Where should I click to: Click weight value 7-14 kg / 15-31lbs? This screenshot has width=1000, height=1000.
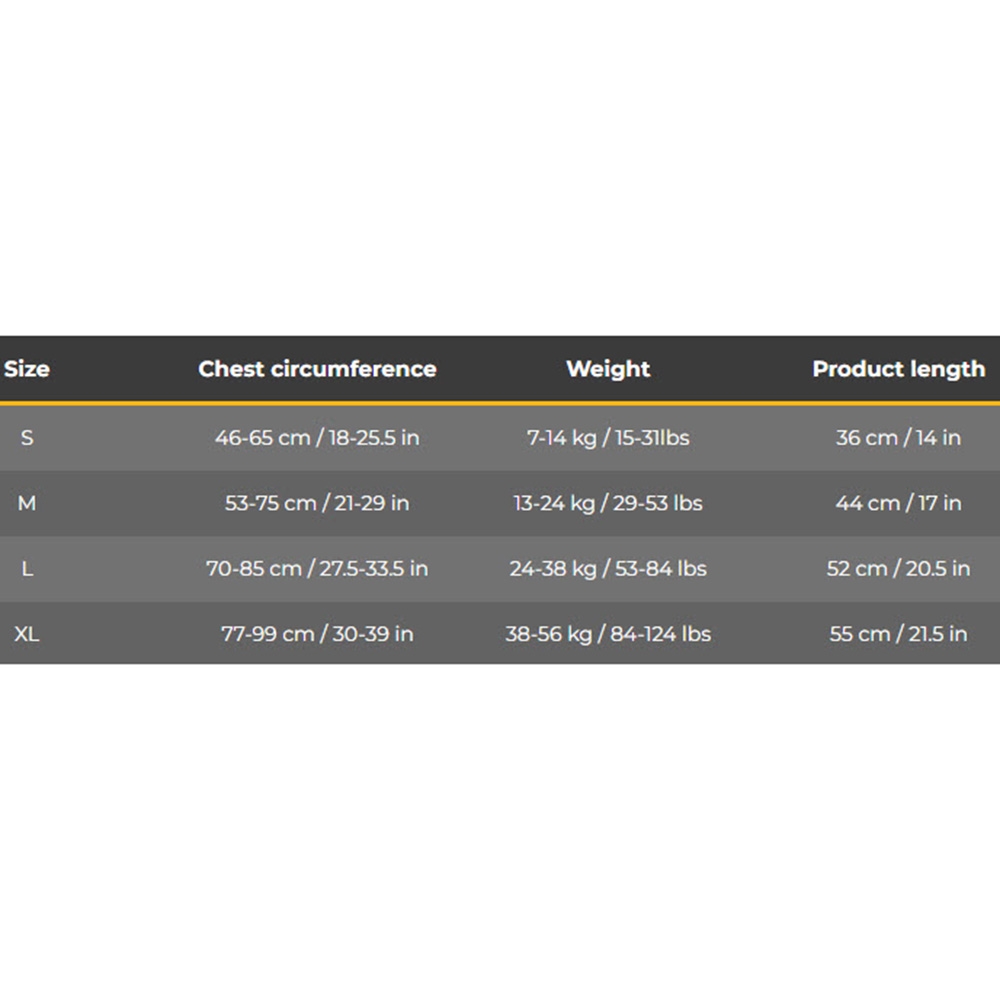608,438
